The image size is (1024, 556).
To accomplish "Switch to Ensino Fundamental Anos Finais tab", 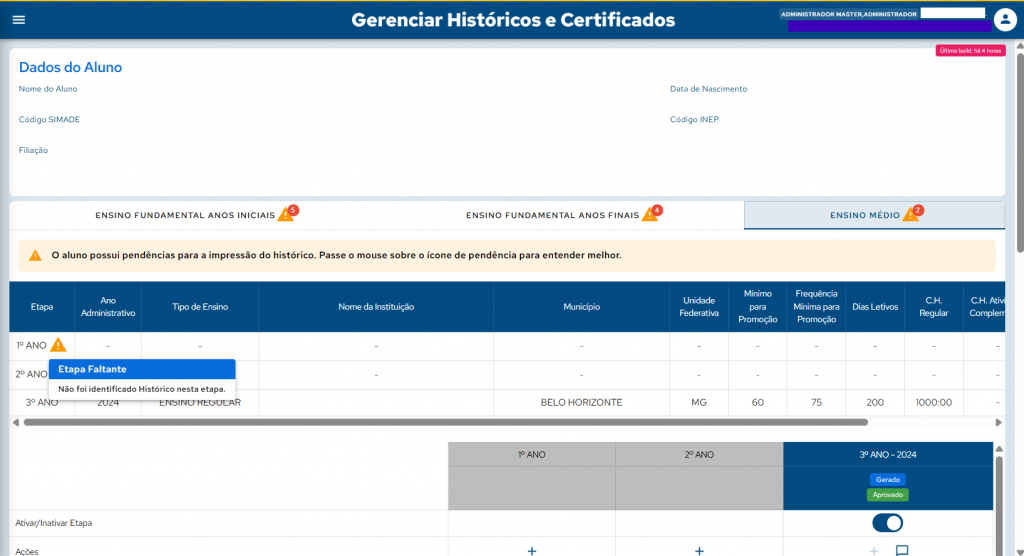I will [x=552, y=215].
